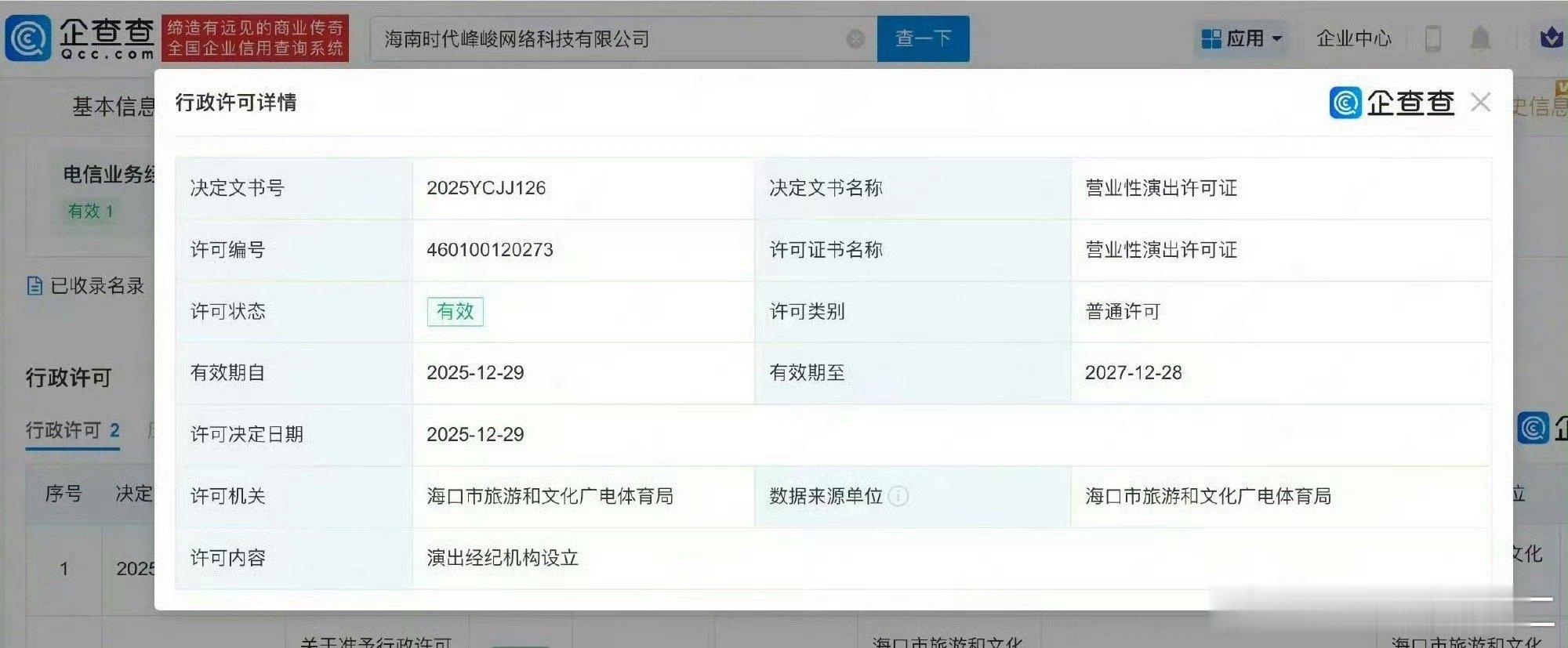Click the 许可机关 label
Screen dimensions: 1568x648
(x=228, y=496)
